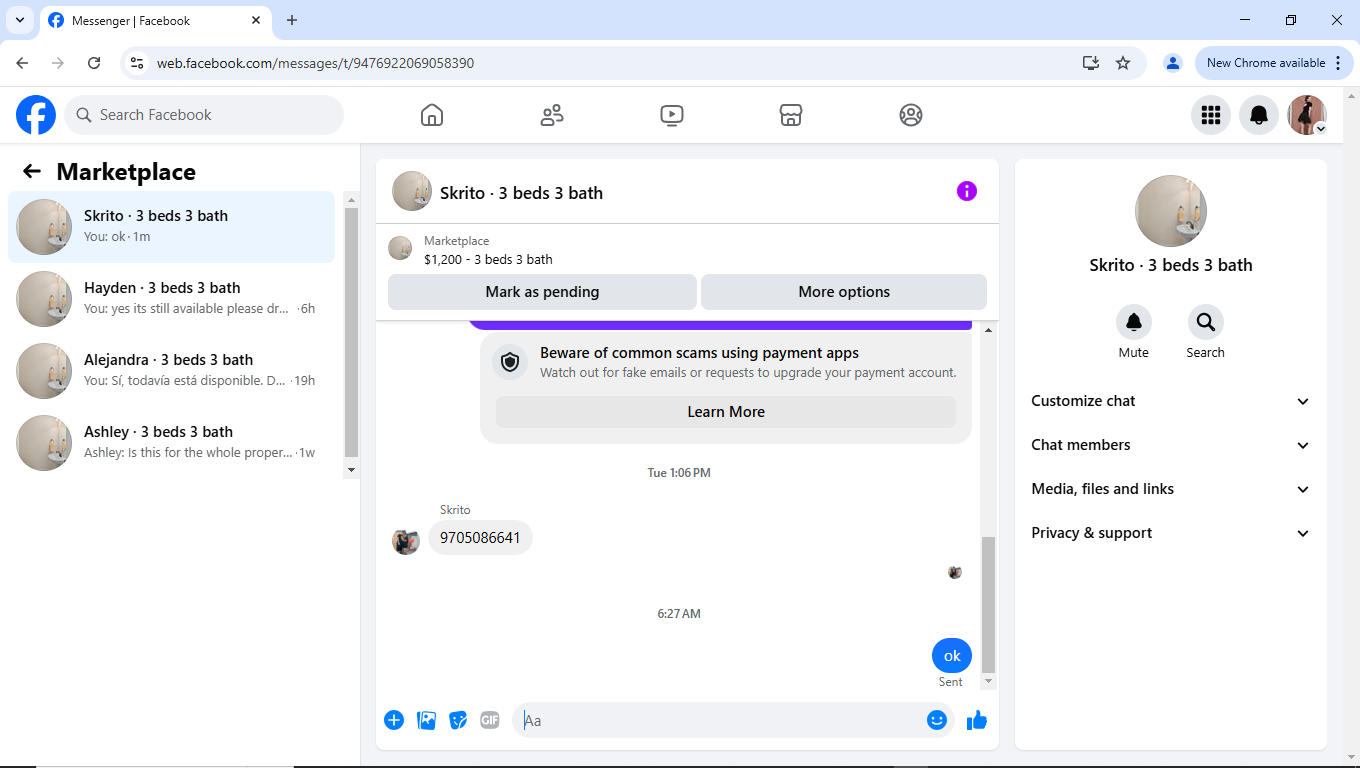The width and height of the screenshot is (1360, 768).
Task: Click the Beware of common scams heading
Action: point(699,353)
